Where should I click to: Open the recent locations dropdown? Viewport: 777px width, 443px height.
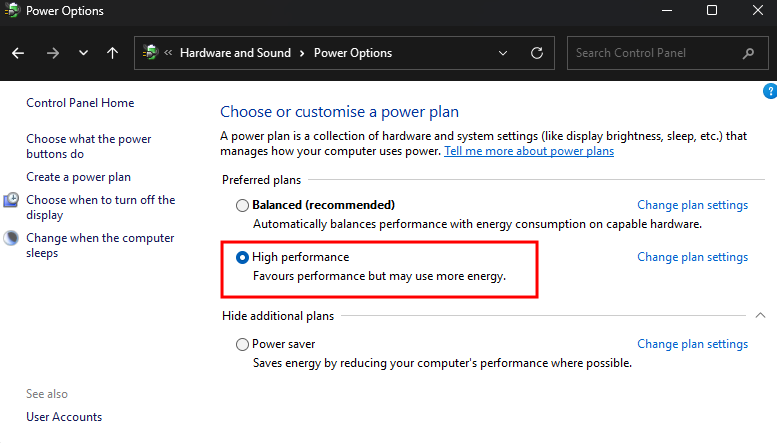83,53
